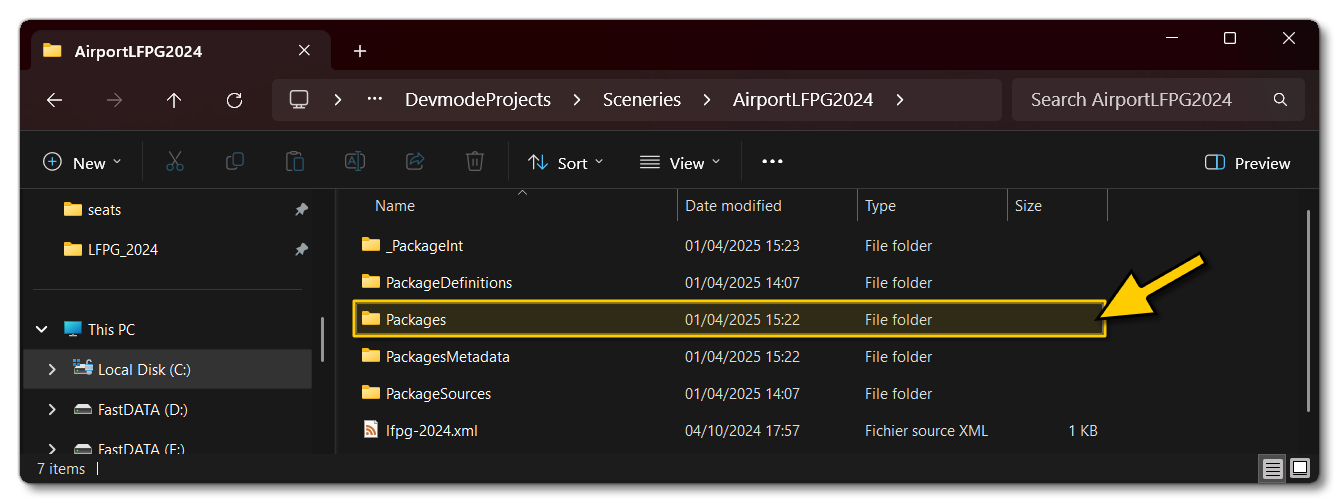The width and height of the screenshot is (1339, 503).
Task: Click the Cut scissors icon
Action: [x=175, y=162]
